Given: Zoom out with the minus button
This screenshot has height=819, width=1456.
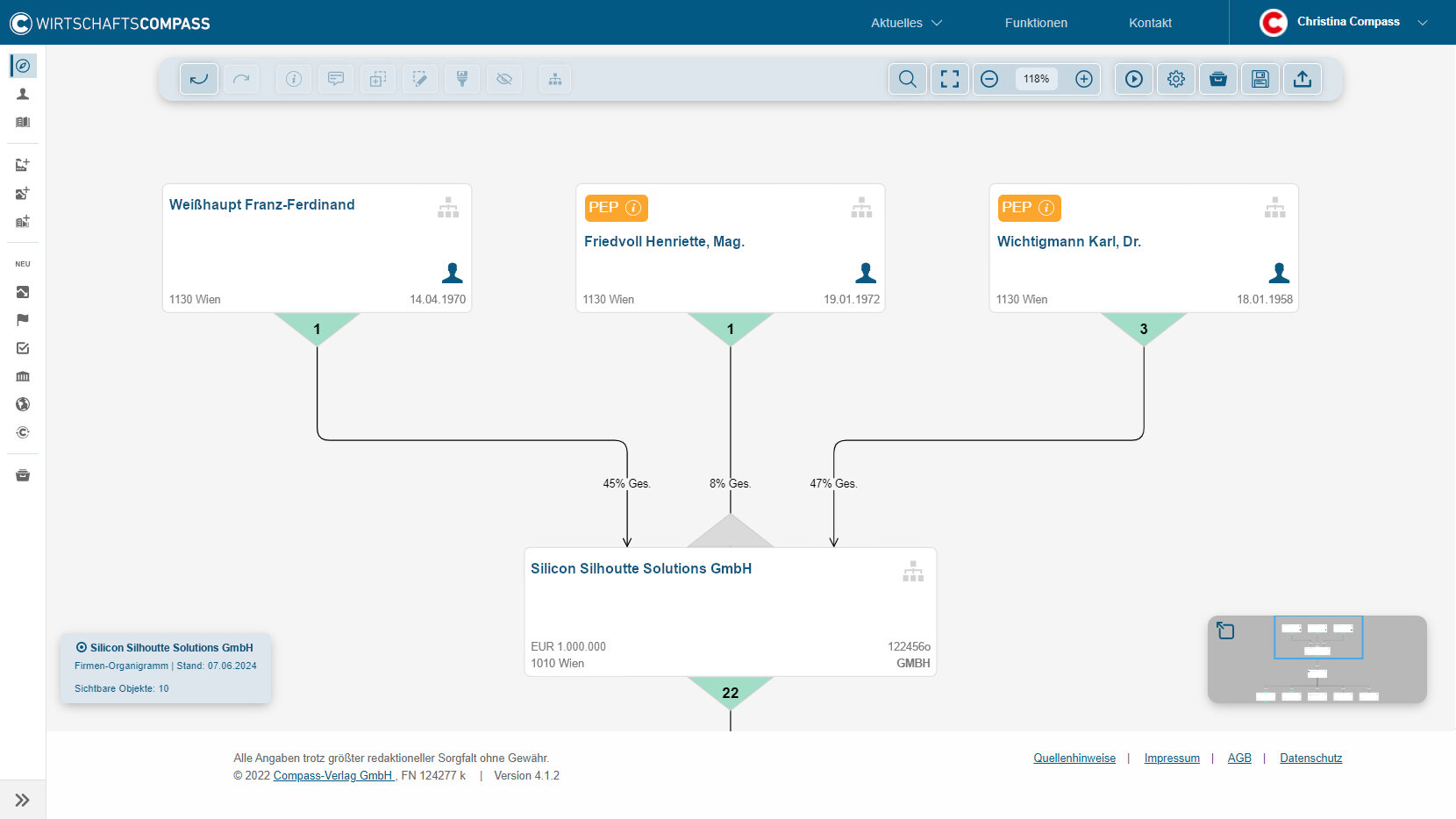Looking at the screenshot, I should pos(989,79).
